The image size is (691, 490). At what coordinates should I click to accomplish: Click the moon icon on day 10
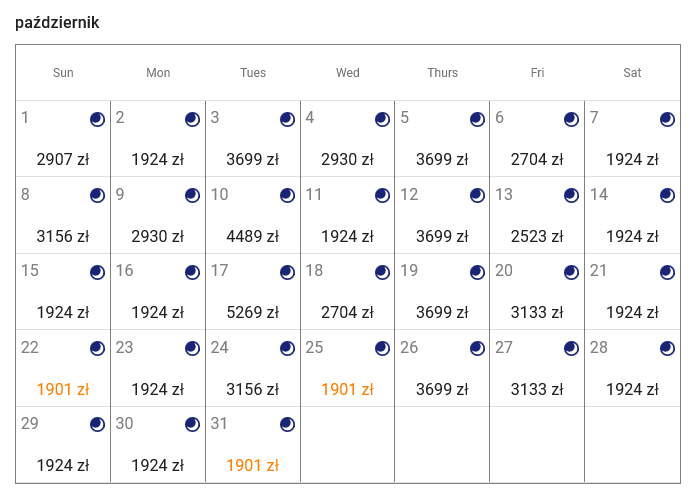(x=287, y=196)
